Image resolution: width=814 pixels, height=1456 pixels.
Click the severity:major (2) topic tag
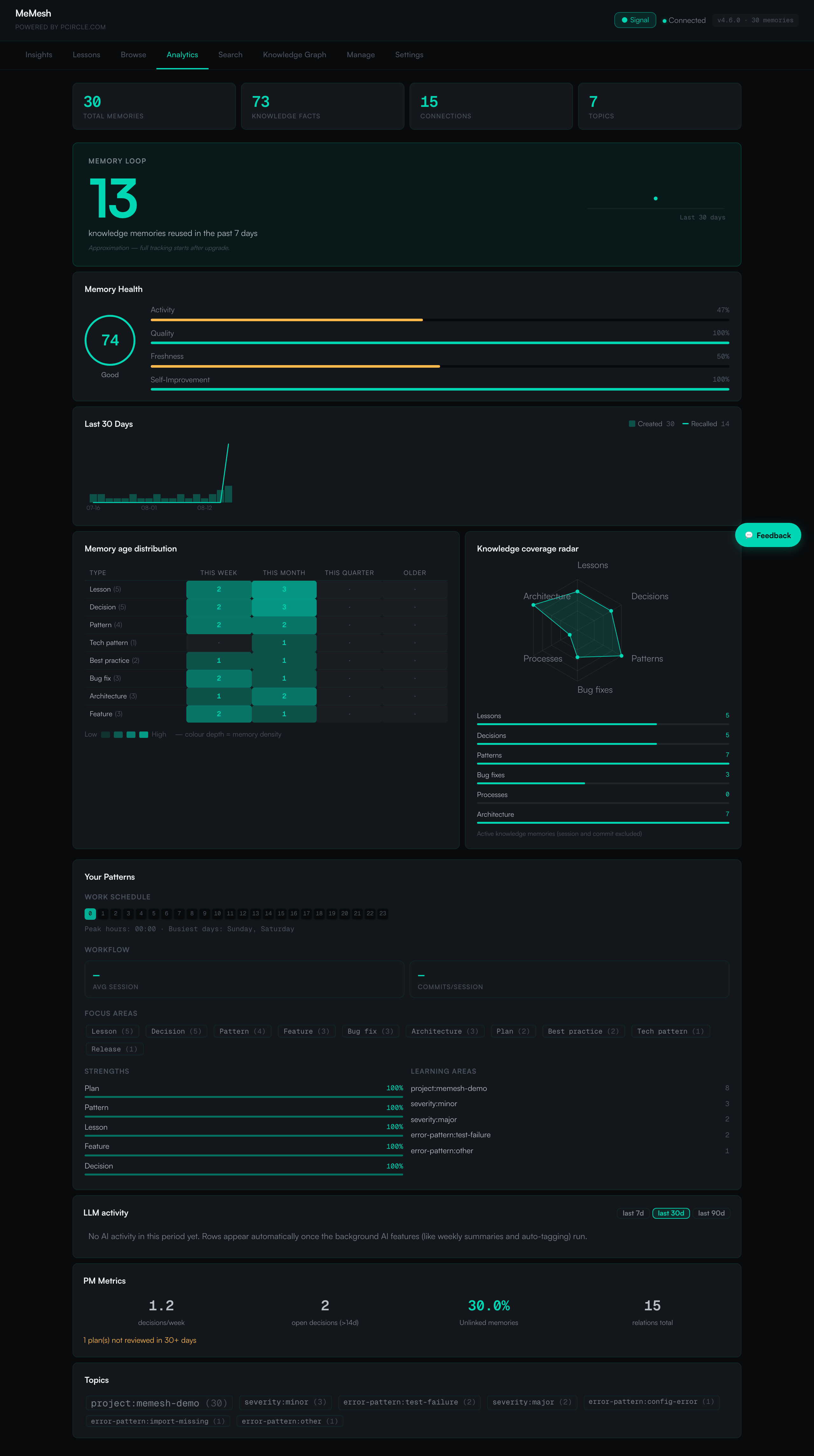(x=532, y=1402)
